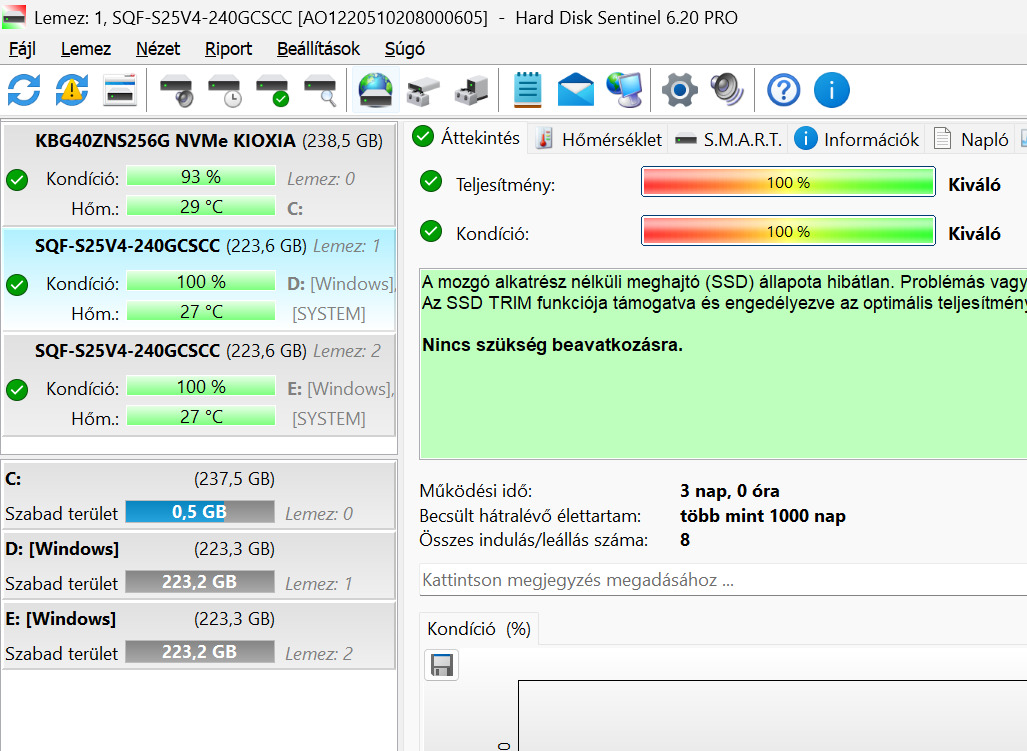Select the KBG40ZNS256G NVMe KIOXIA disk entry

(x=199, y=174)
